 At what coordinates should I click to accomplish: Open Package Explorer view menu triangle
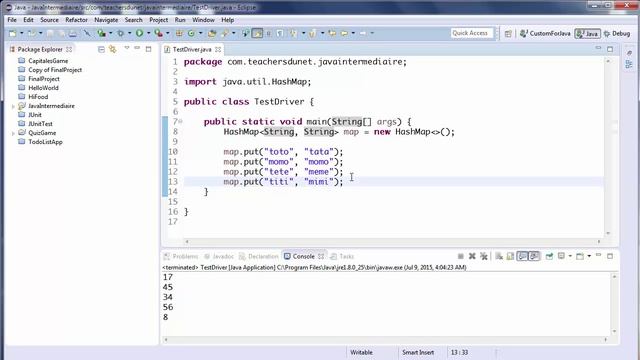coord(127,48)
